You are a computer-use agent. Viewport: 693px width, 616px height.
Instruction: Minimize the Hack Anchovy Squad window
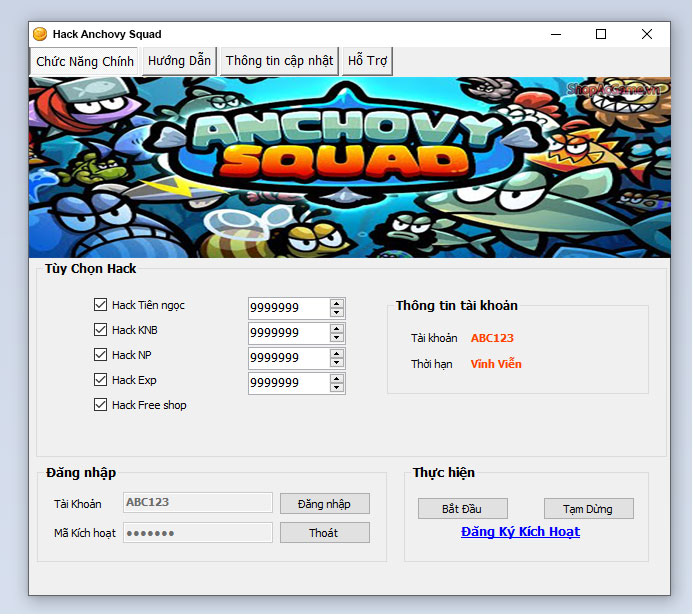click(556, 34)
